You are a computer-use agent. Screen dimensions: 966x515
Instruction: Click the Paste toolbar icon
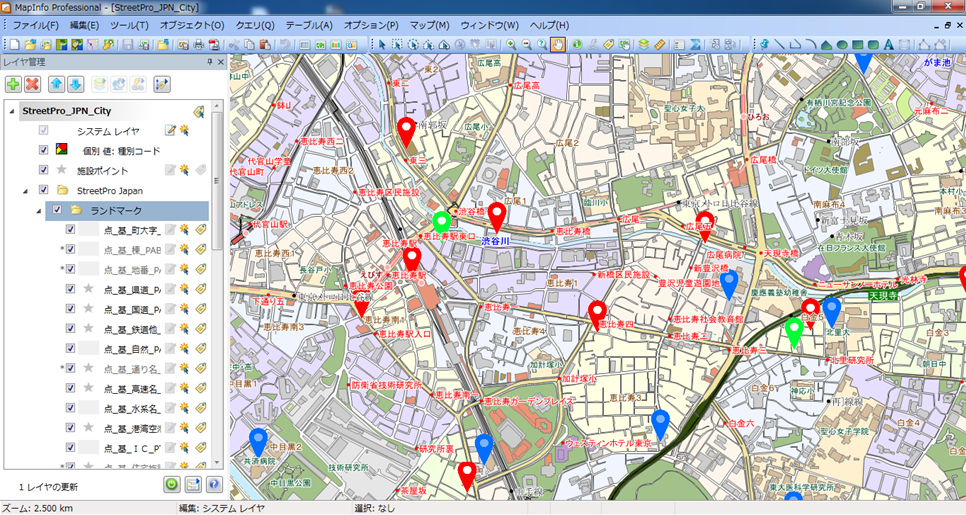point(265,45)
